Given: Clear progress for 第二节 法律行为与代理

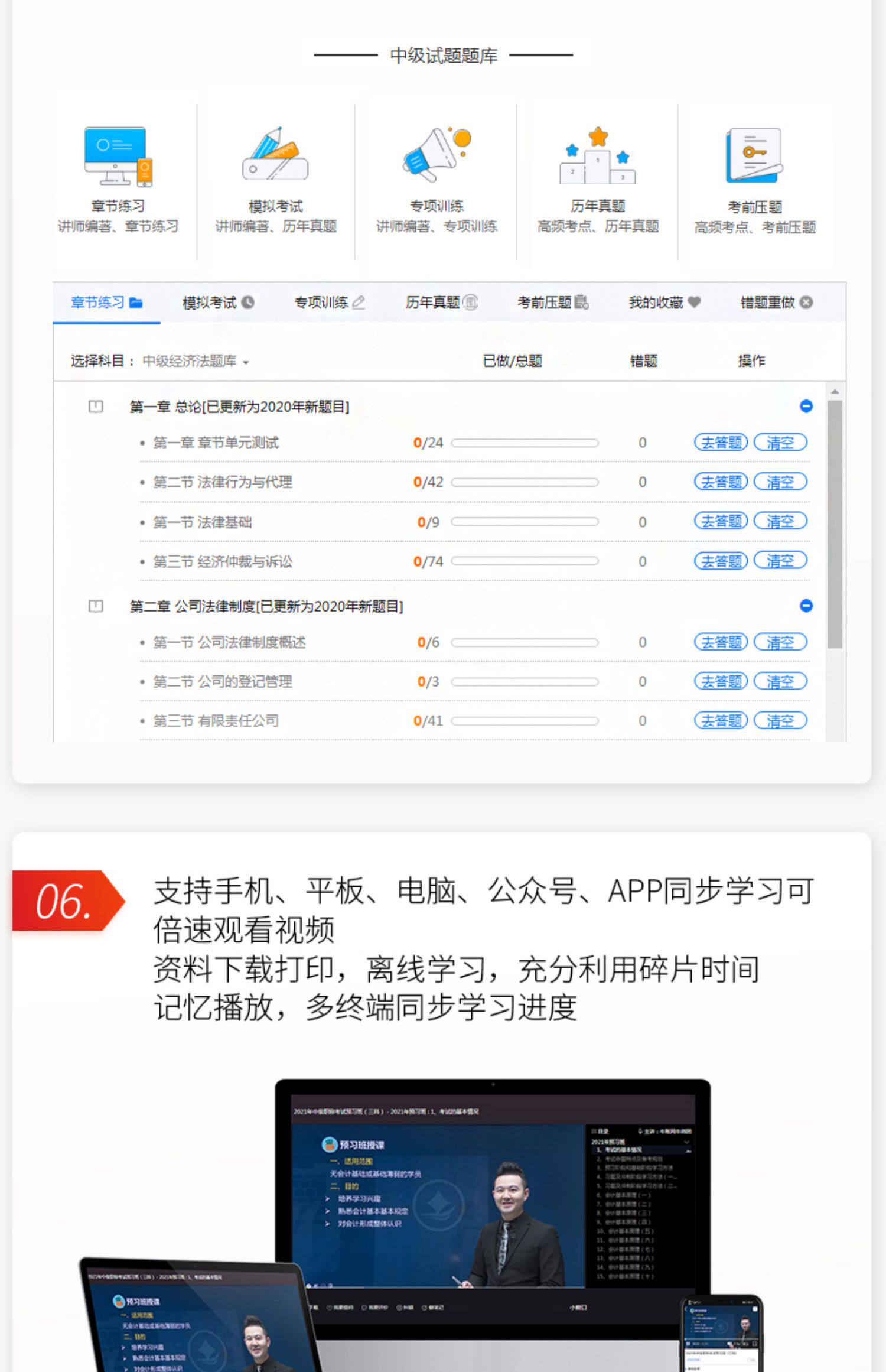Looking at the screenshot, I should pos(781,482).
